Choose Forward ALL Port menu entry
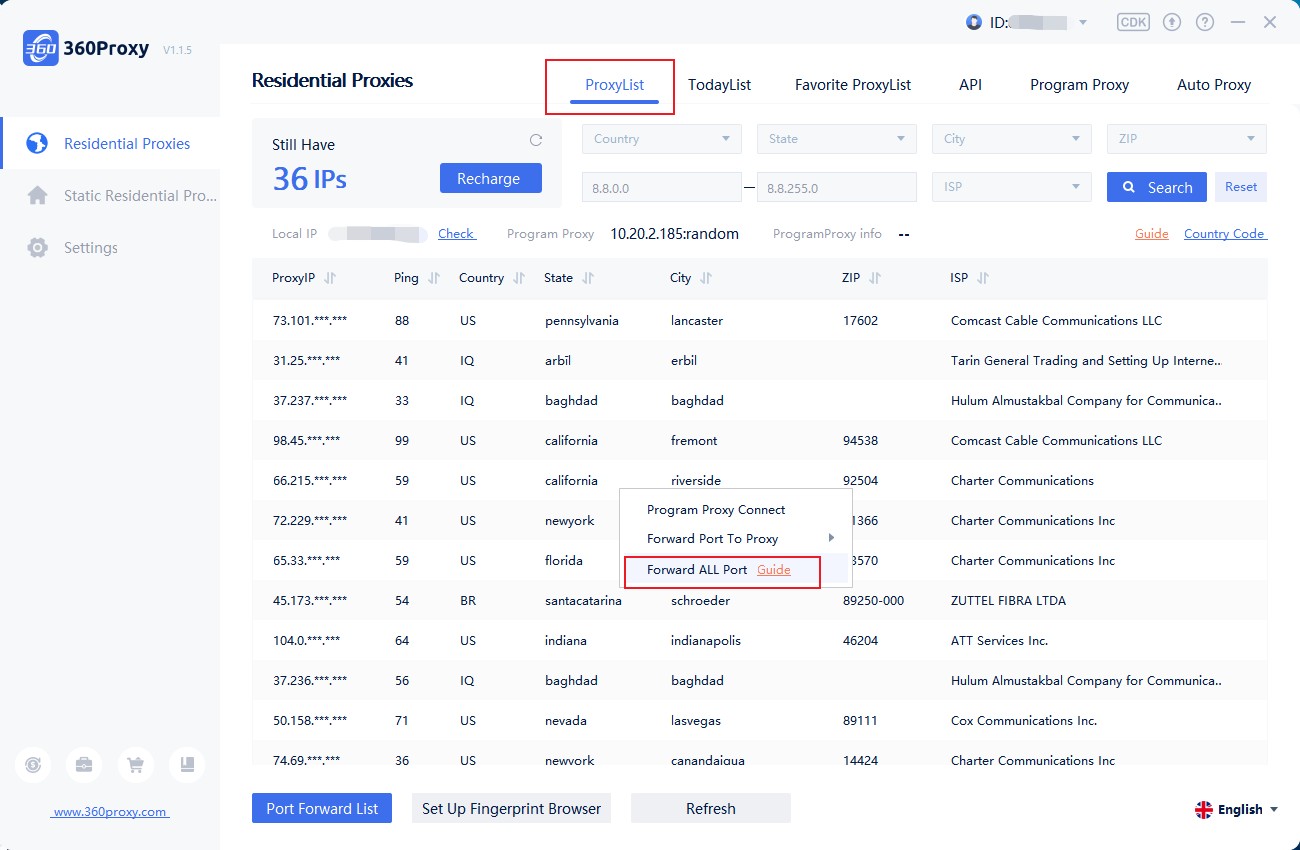The height and width of the screenshot is (850, 1300). [x=697, y=570]
